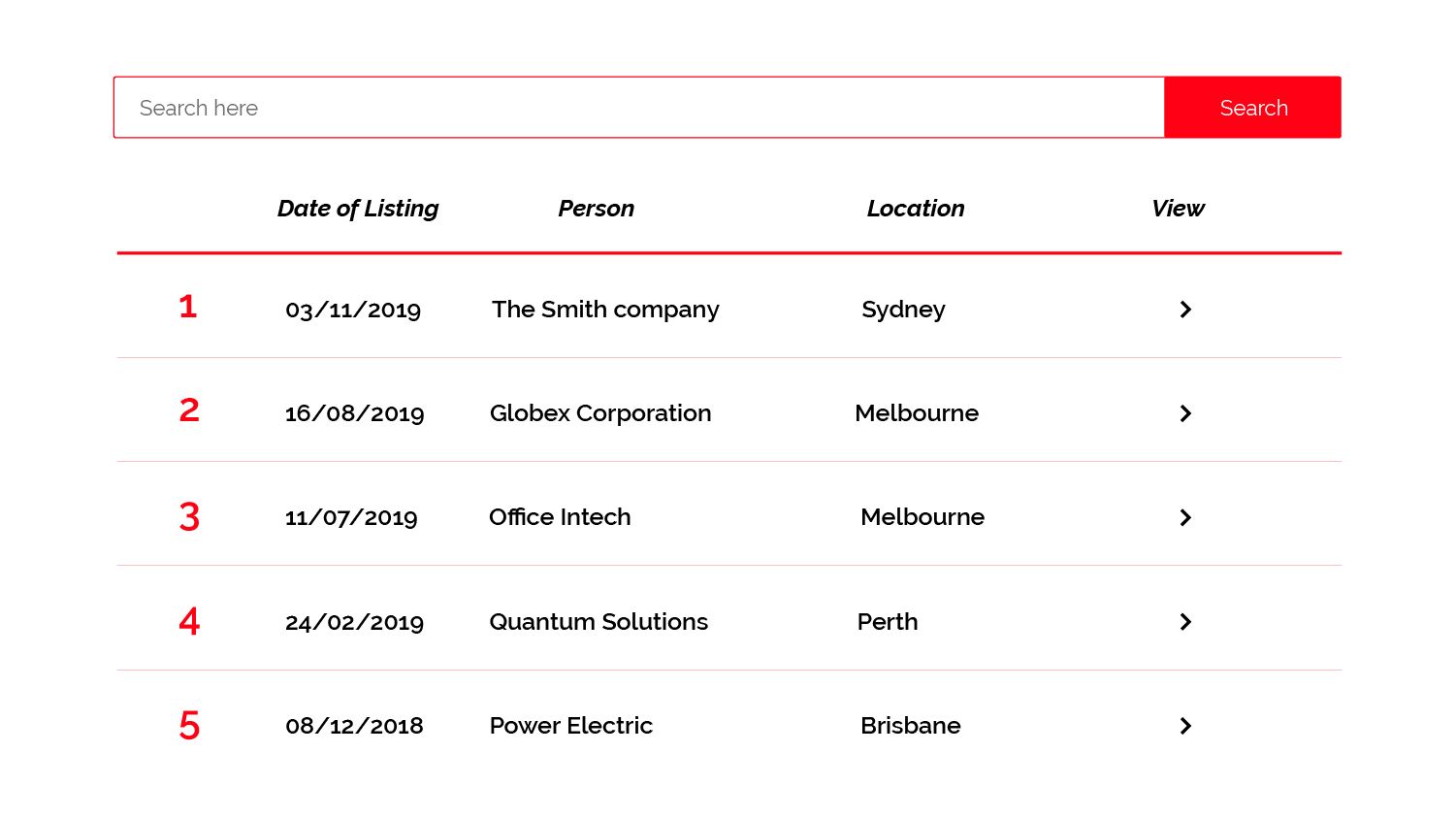Click Office Intech company name
The image size is (1456, 819).
point(560,517)
